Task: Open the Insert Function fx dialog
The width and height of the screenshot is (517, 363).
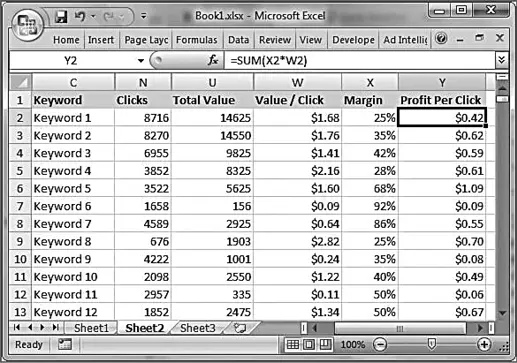Action: [x=213, y=60]
